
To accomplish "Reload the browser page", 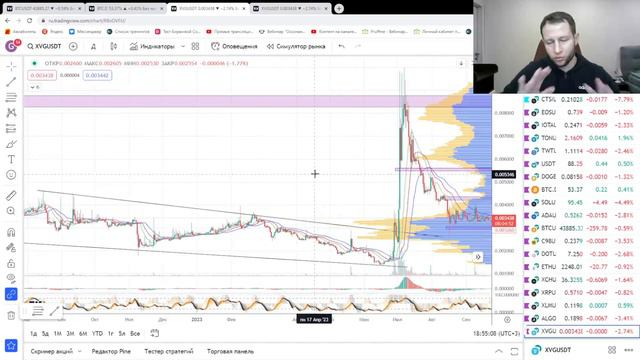I will [29, 20].
